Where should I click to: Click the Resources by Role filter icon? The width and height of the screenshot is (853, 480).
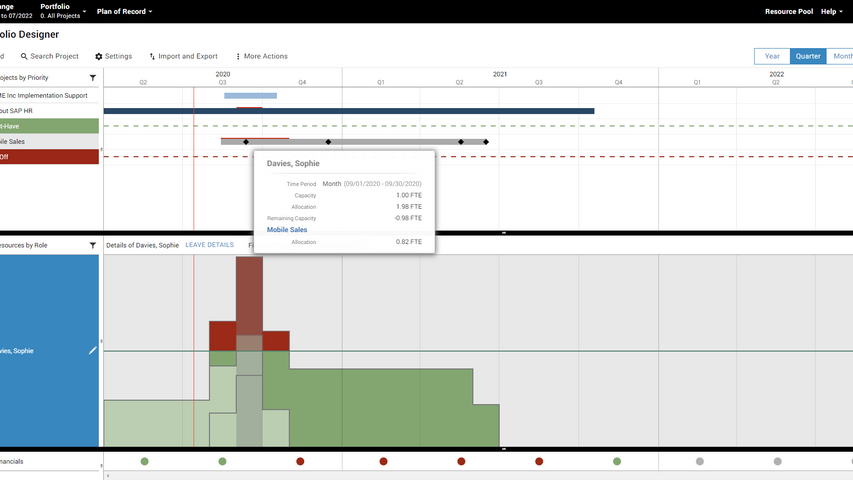(x=93, y=245)
